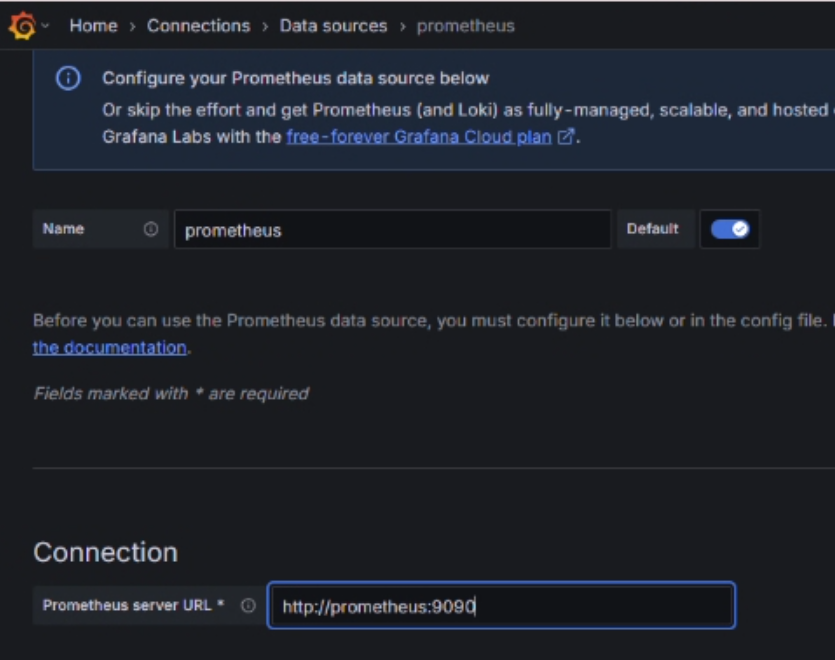The width and height of the screenshot is (835, 660).
Task: Navigate to Data sources breadcrumb
Action: [333, 26]
